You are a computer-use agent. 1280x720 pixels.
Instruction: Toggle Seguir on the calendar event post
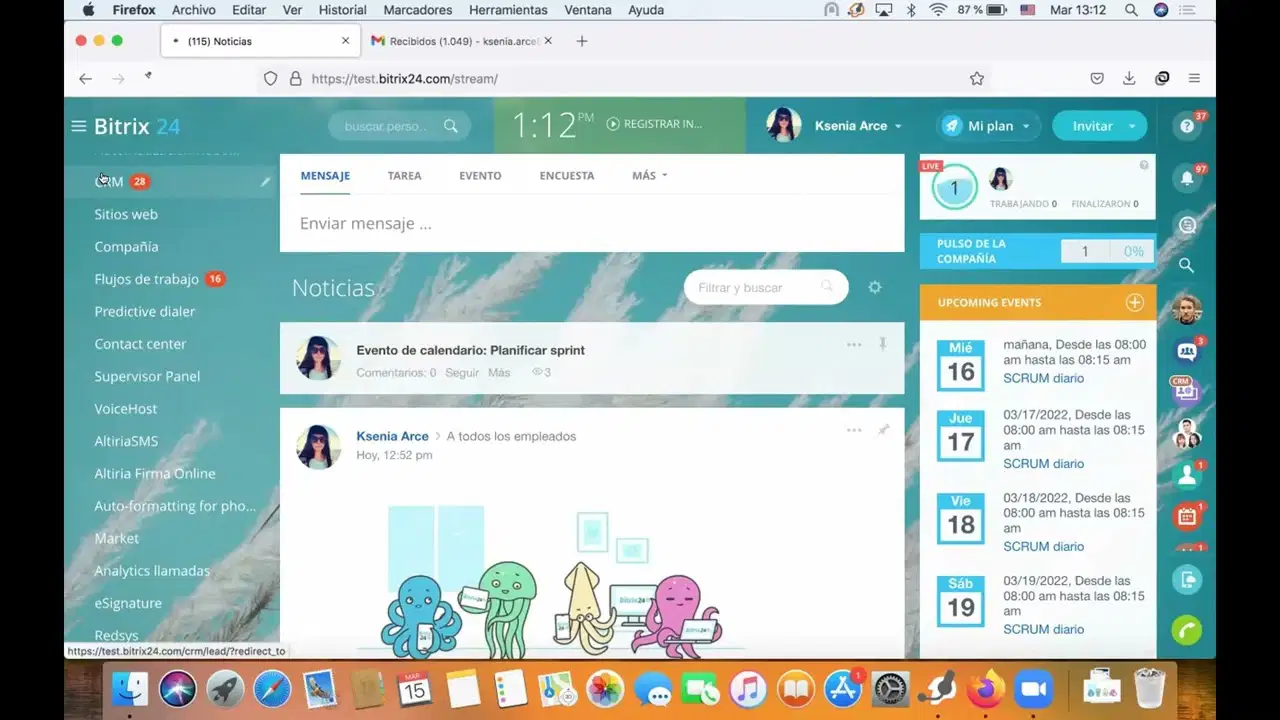(x=462, y=372)
